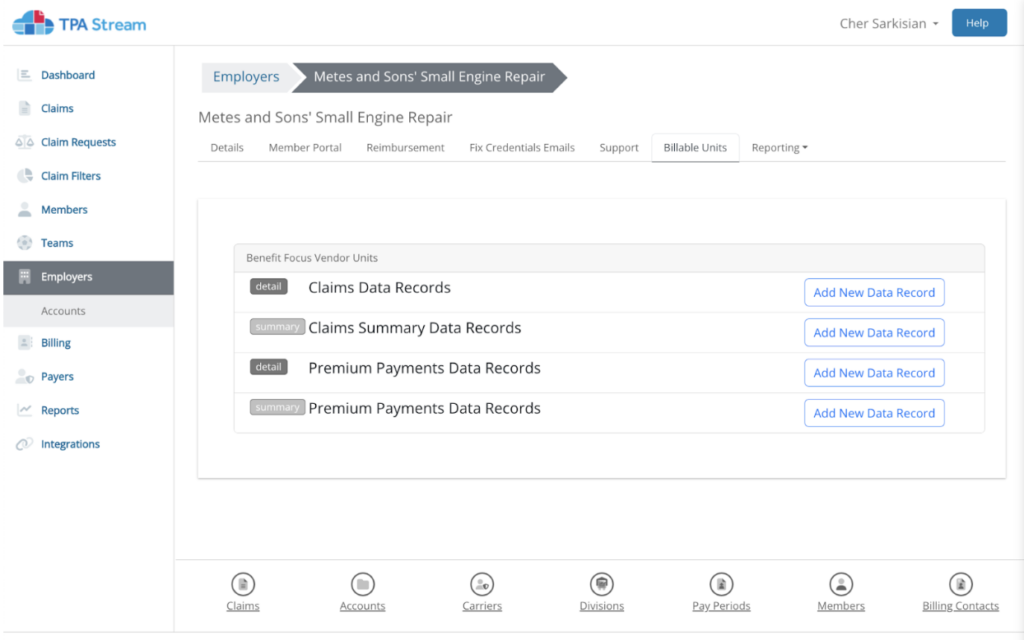Expand the Cher Sarkisian user menu
The width and height of the screenshot is (1024, 640).
click(888, 24)
